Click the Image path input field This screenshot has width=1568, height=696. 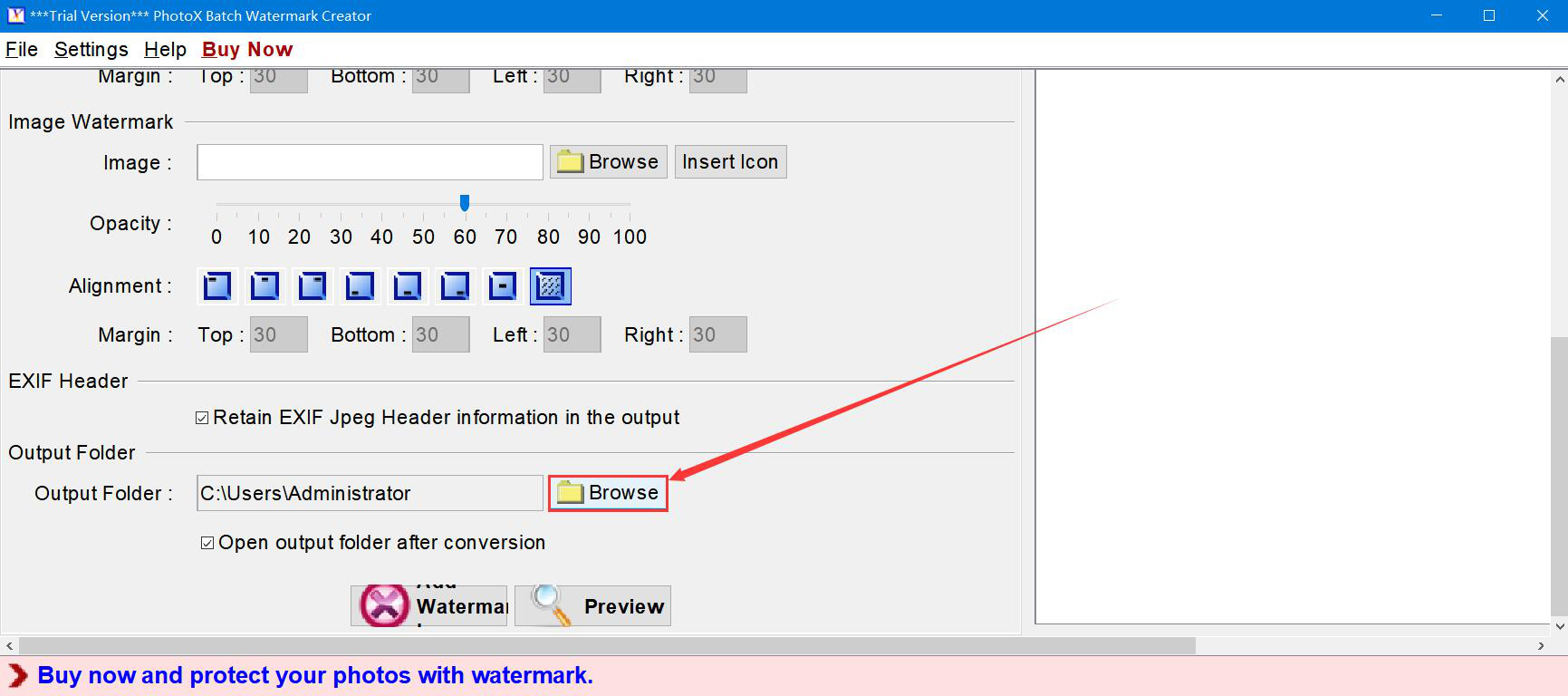coord(370,162)
